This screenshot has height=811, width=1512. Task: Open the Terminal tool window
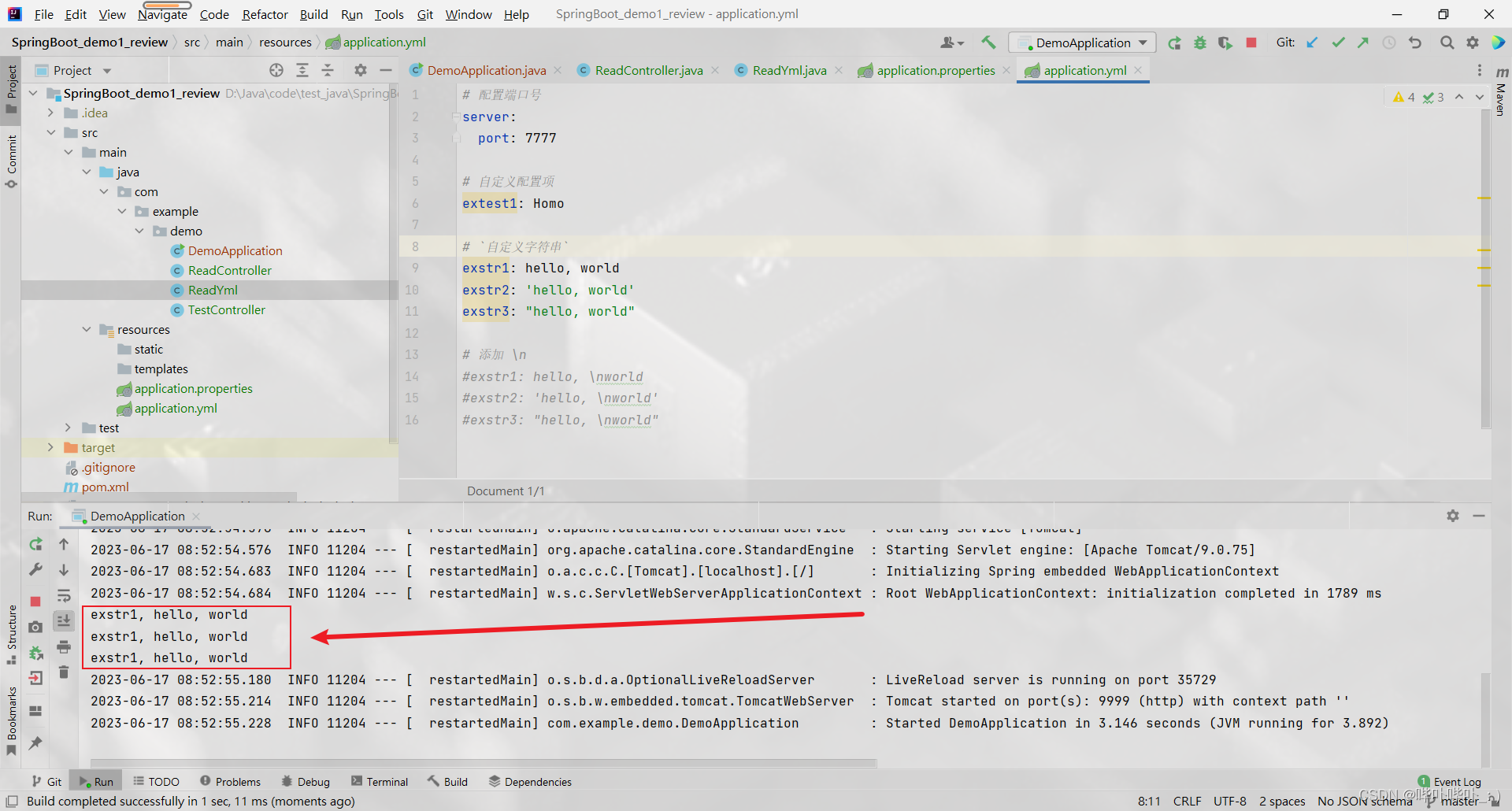(x=380, y=782)
